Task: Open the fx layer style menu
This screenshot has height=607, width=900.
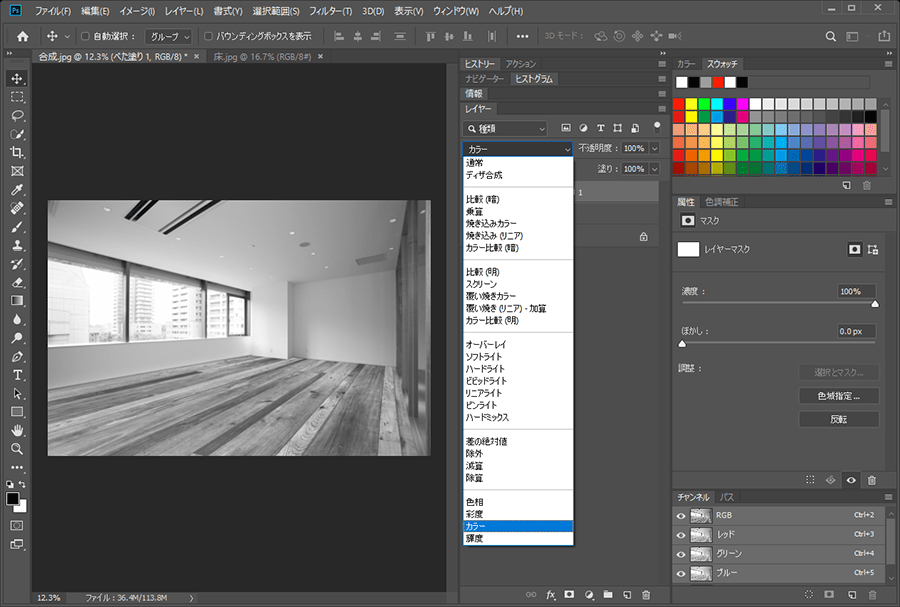Action: (550, 595)
